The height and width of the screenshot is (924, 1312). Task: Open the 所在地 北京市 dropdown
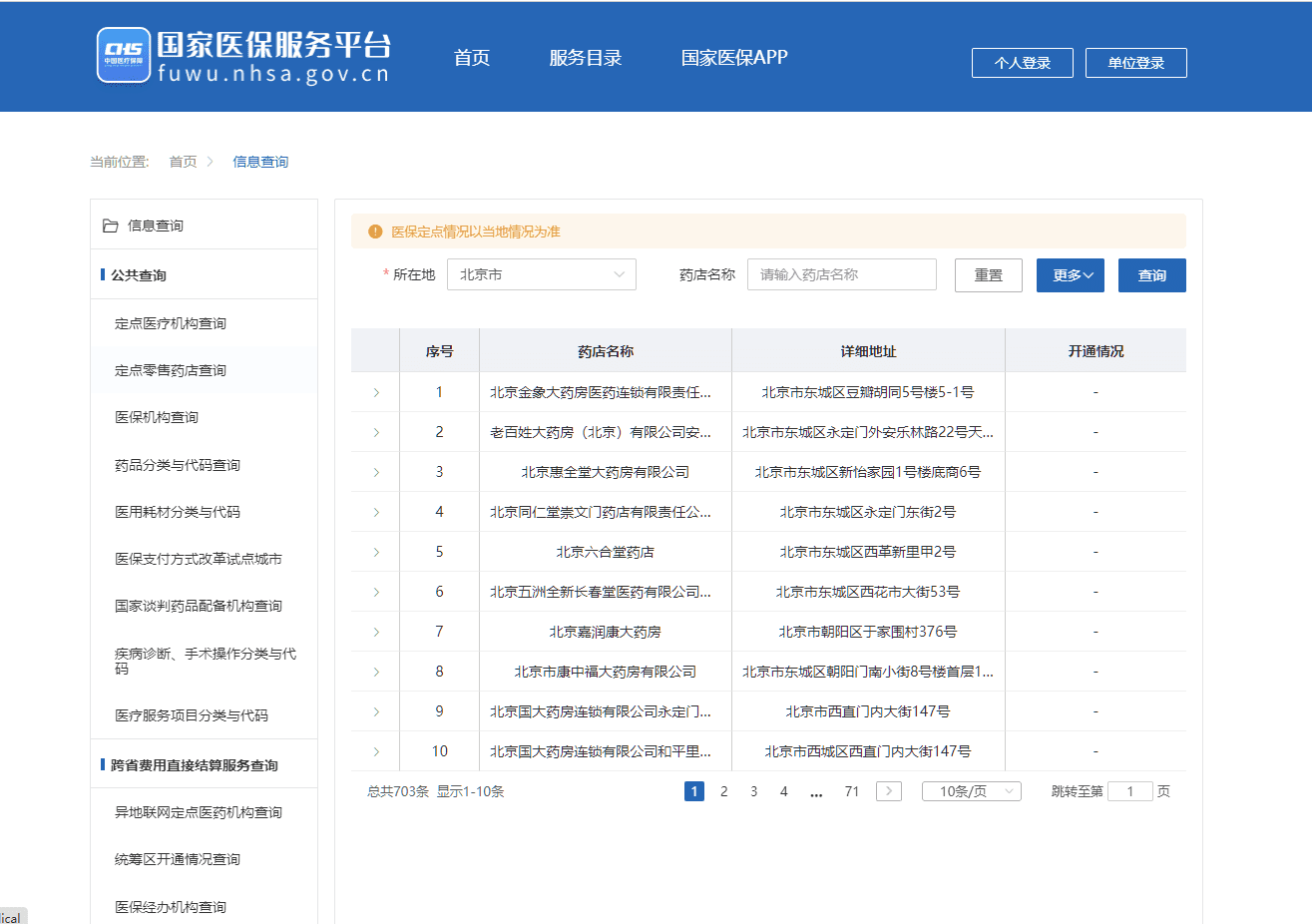point(542,274)
